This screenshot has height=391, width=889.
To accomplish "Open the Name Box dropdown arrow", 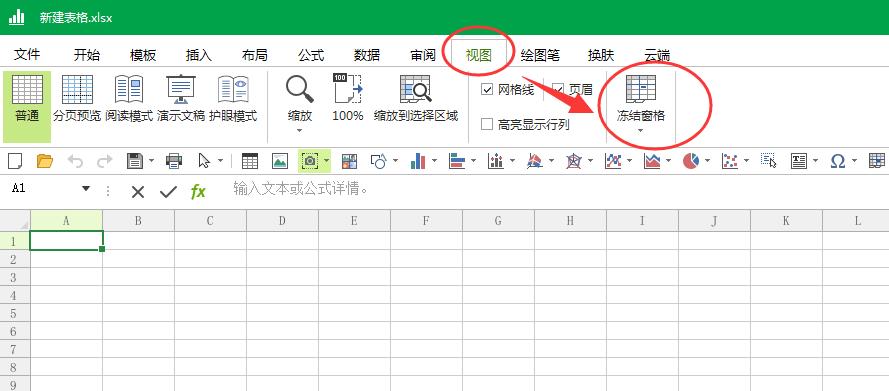I will (x=86, y=189).
